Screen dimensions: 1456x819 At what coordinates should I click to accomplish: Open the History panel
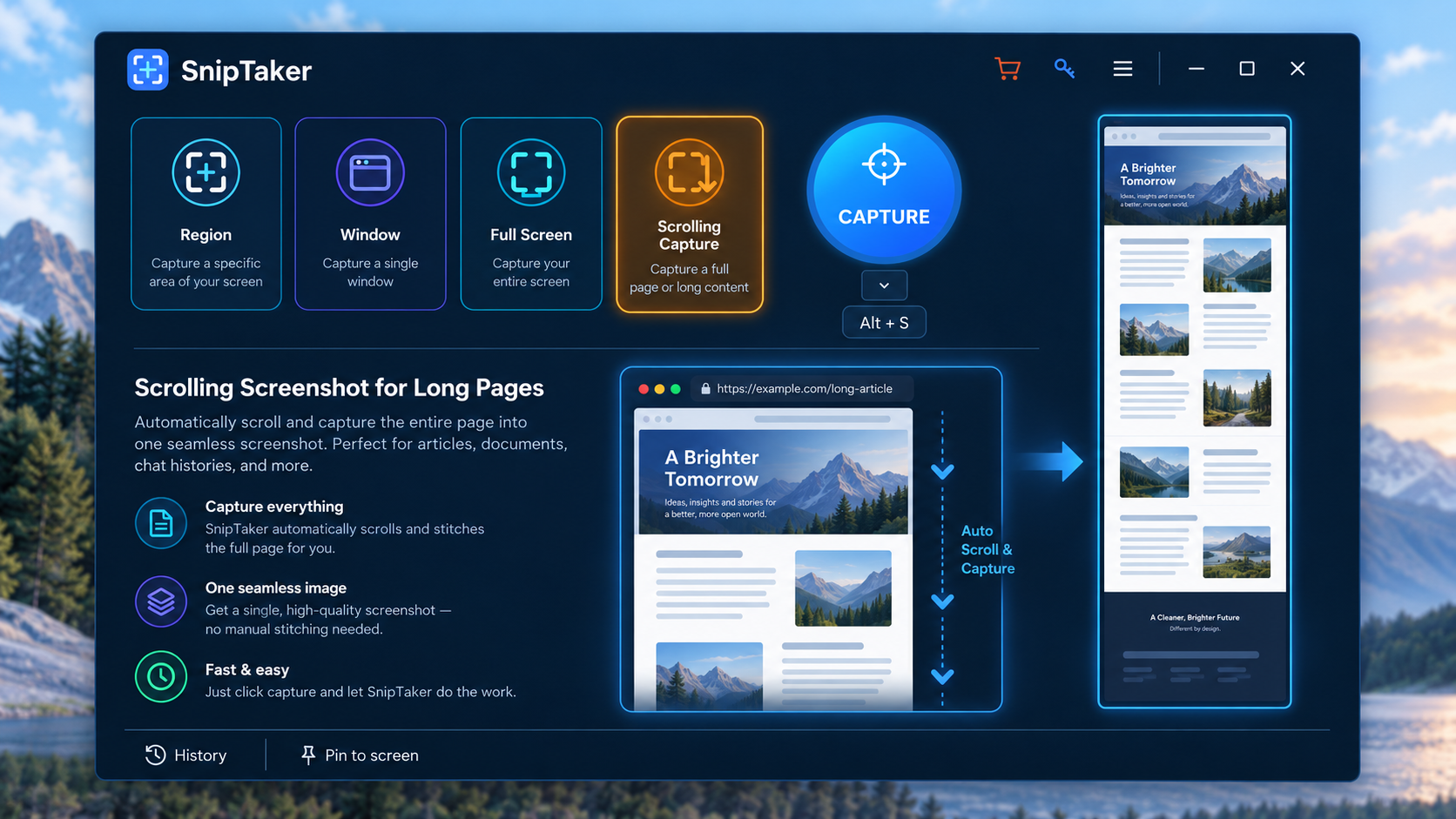click(186, 755)
